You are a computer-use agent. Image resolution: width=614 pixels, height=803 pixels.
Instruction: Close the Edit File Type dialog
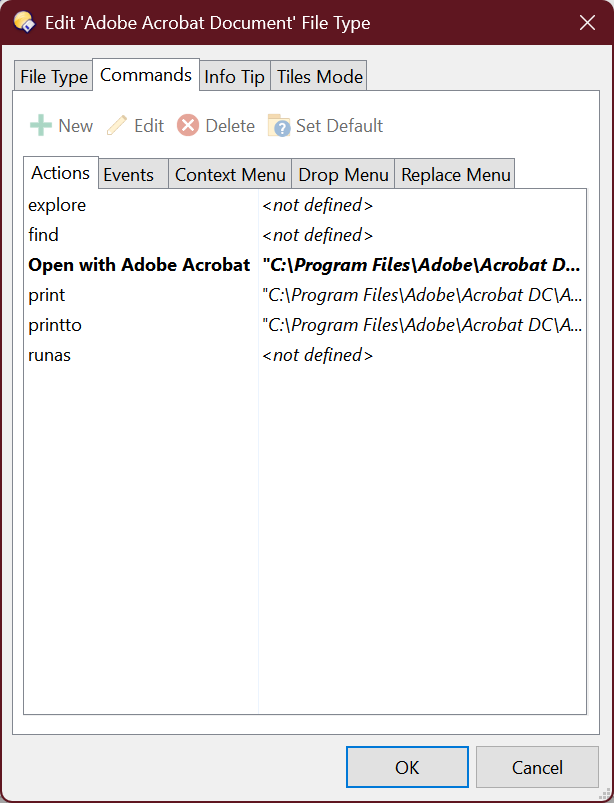[x=587, y=23]
